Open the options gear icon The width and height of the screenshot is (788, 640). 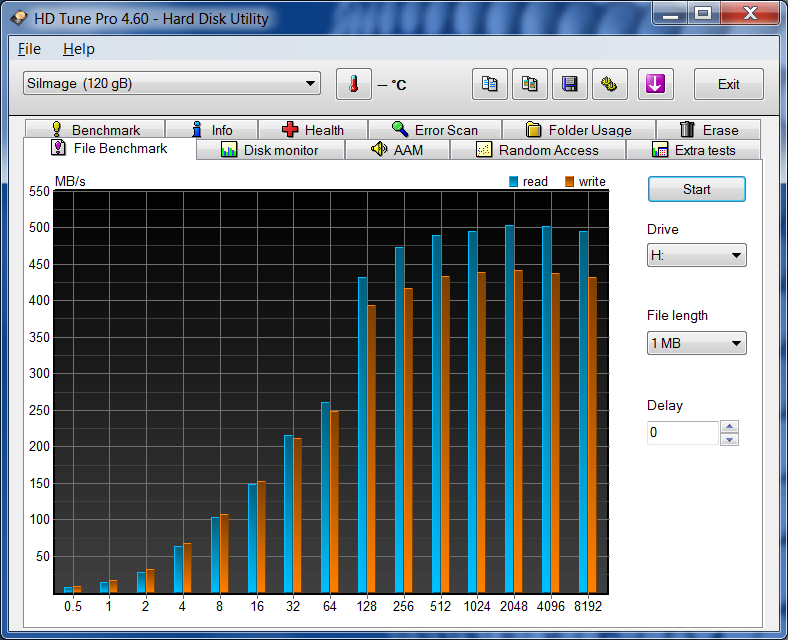(x=609, y=84)
